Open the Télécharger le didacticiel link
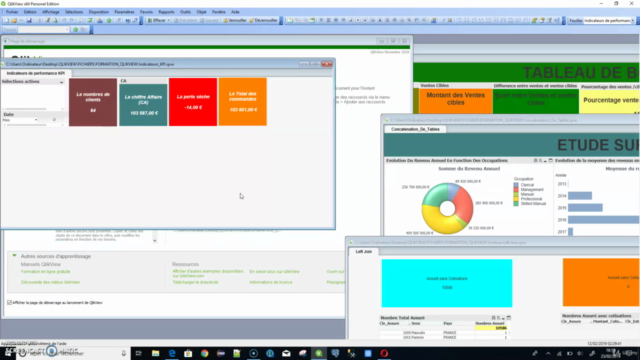Viewport: 640px width, 360px height. coord(195,282)
